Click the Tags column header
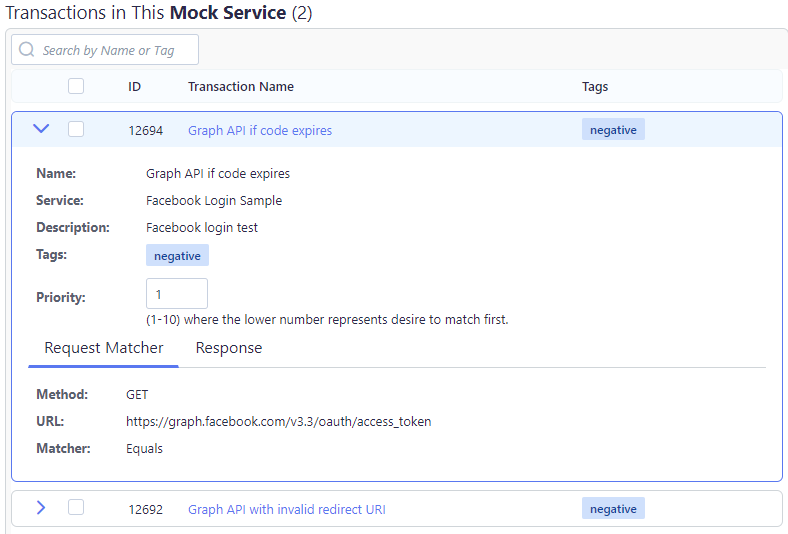The height and width of the screenshot is (534, 788). click(x=595, y=87)
